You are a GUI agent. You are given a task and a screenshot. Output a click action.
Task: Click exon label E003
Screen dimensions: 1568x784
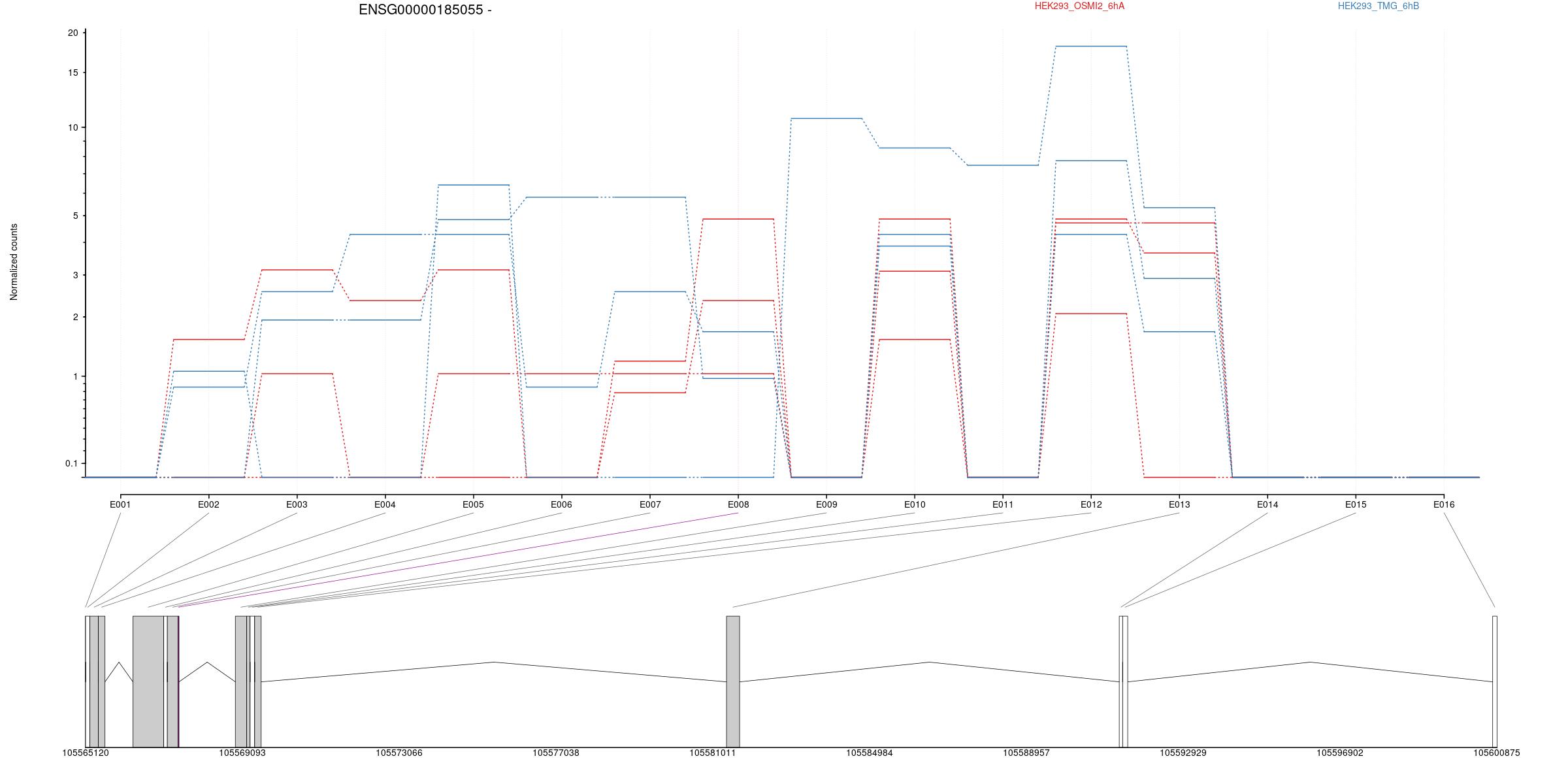point(297,504)
